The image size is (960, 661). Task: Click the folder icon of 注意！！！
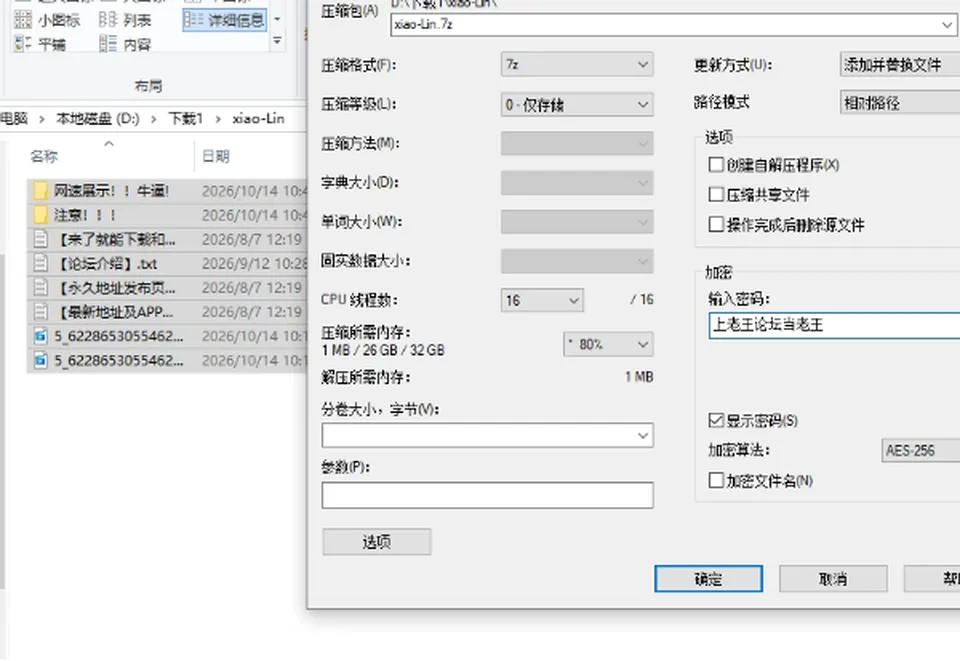tap(40, 215)
